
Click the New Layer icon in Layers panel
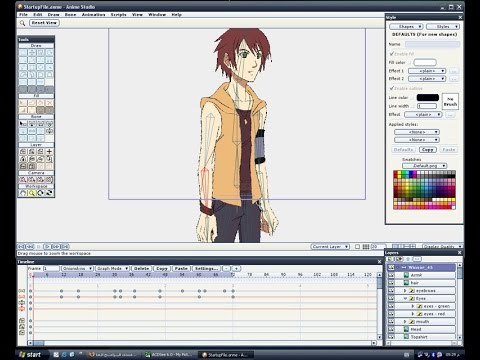390,259
